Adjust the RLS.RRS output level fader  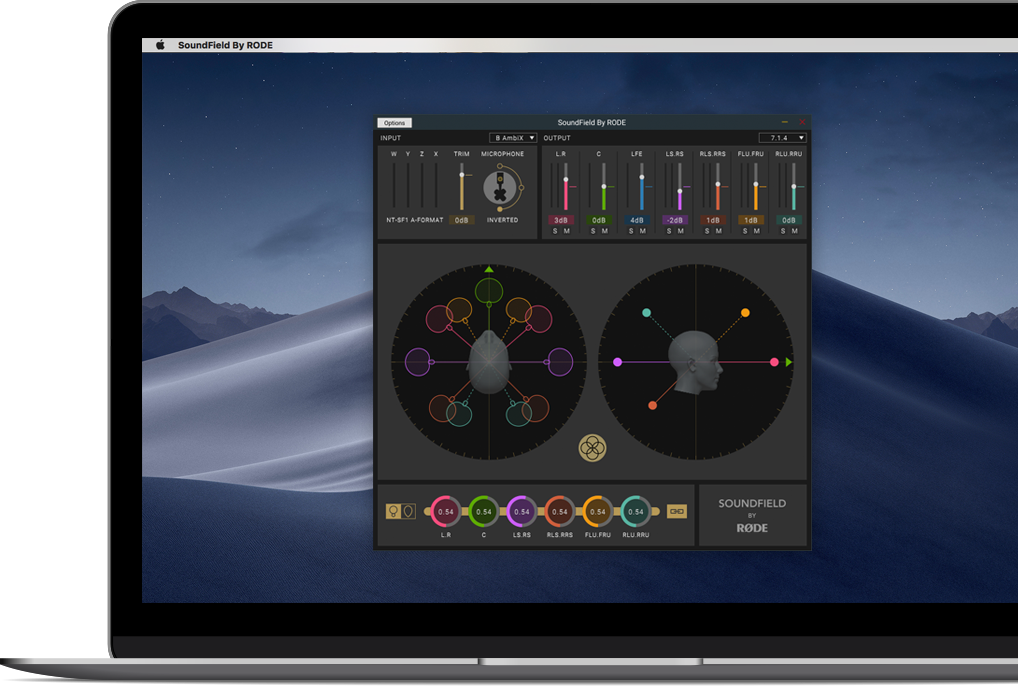click(717, 187)
